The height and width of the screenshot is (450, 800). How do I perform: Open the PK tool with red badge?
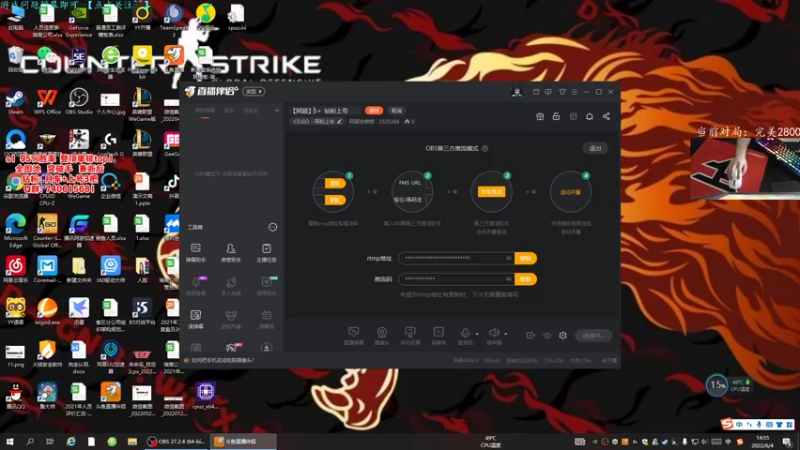[x=232, y=347]
